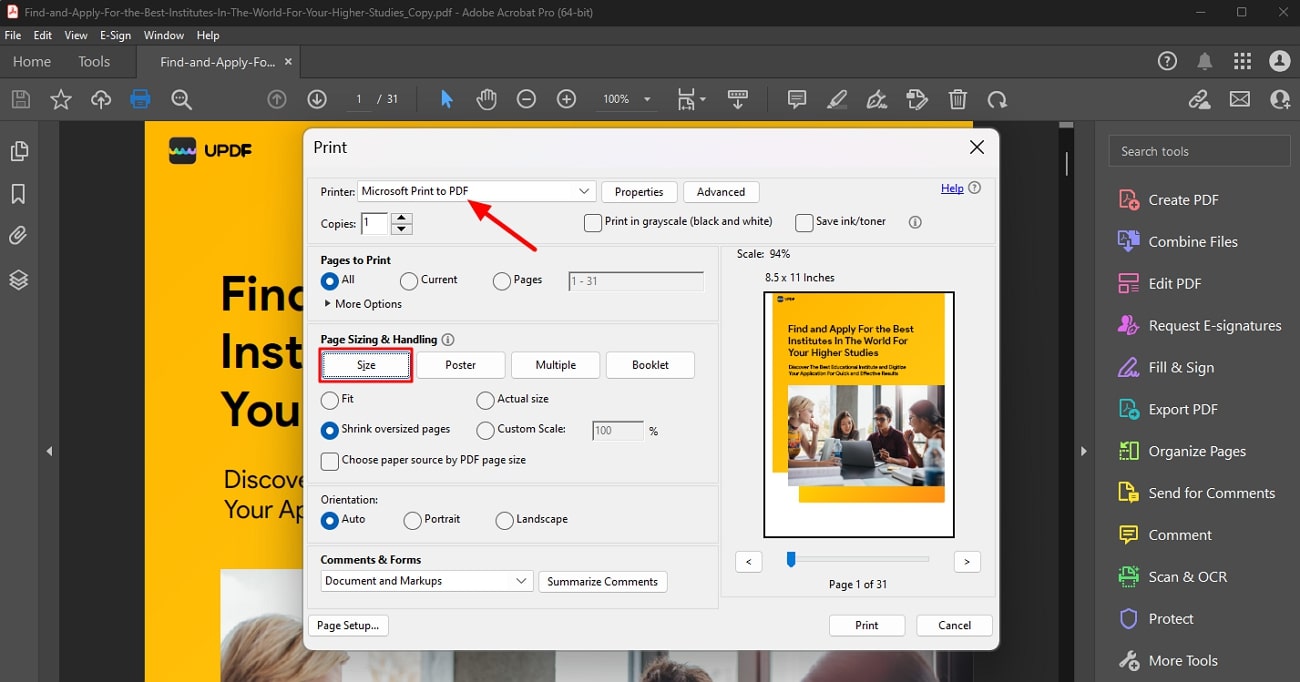The image size is (1300, 682).
Task: Click the page preview thumbnail
Action: 859,414
